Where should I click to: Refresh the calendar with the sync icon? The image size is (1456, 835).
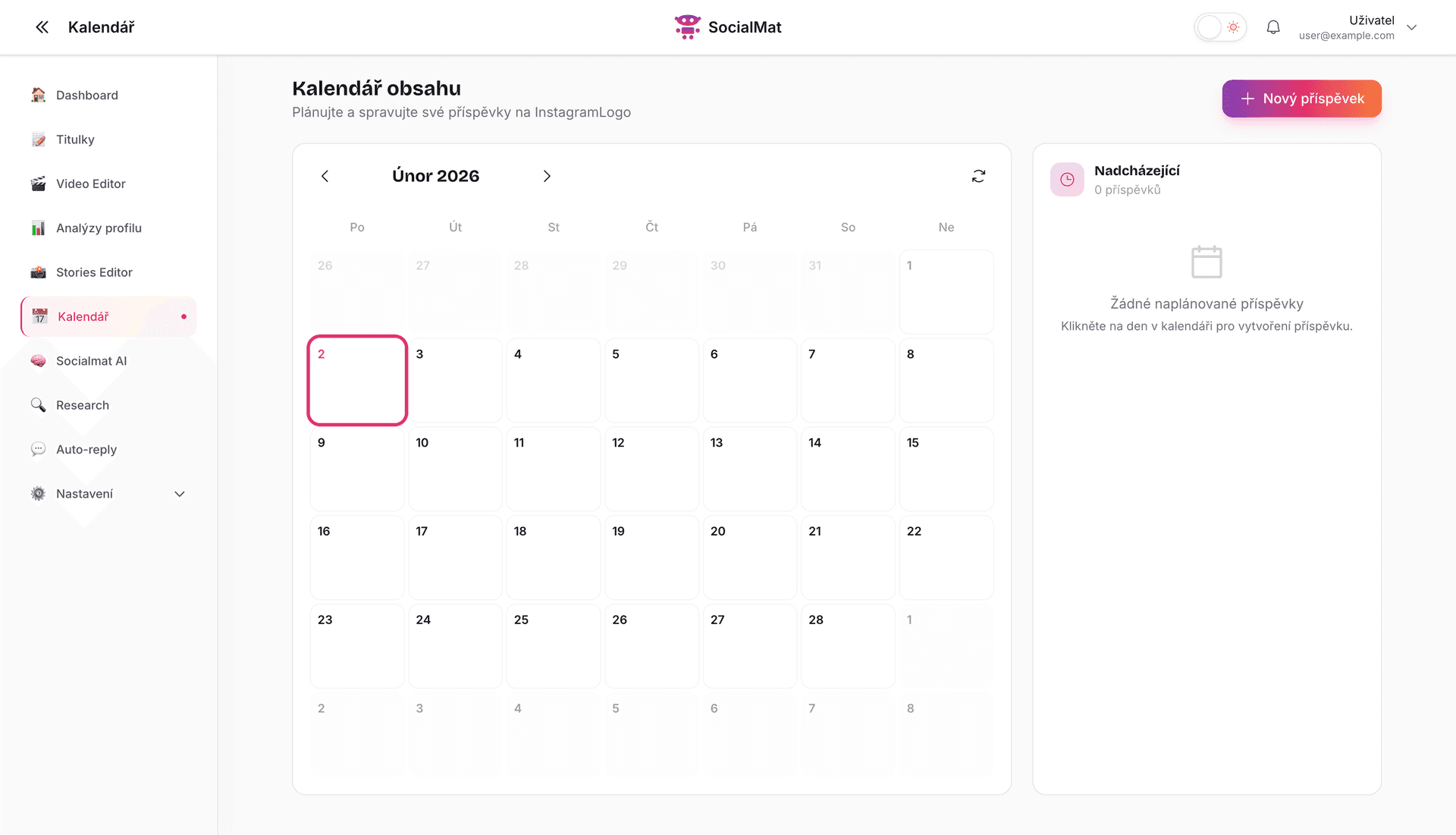[978, 176]
